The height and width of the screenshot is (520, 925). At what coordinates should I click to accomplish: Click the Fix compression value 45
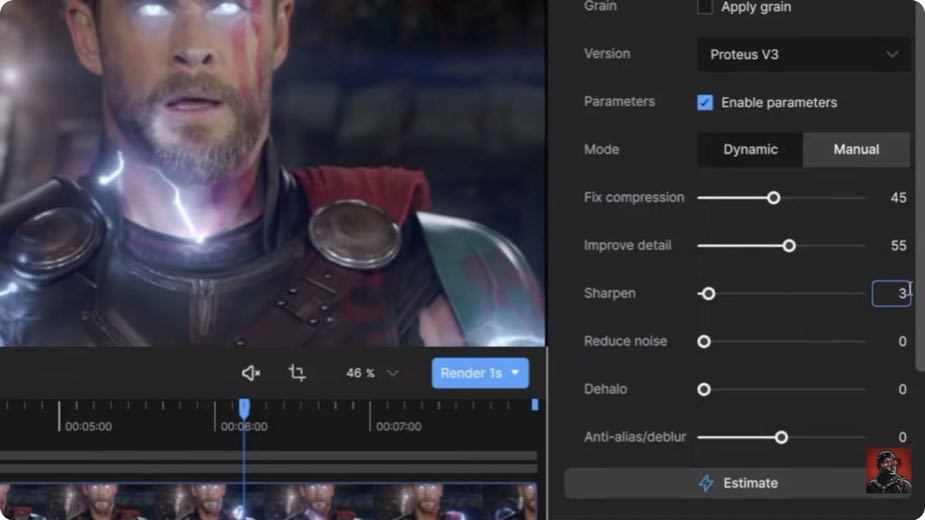(898, 198)
